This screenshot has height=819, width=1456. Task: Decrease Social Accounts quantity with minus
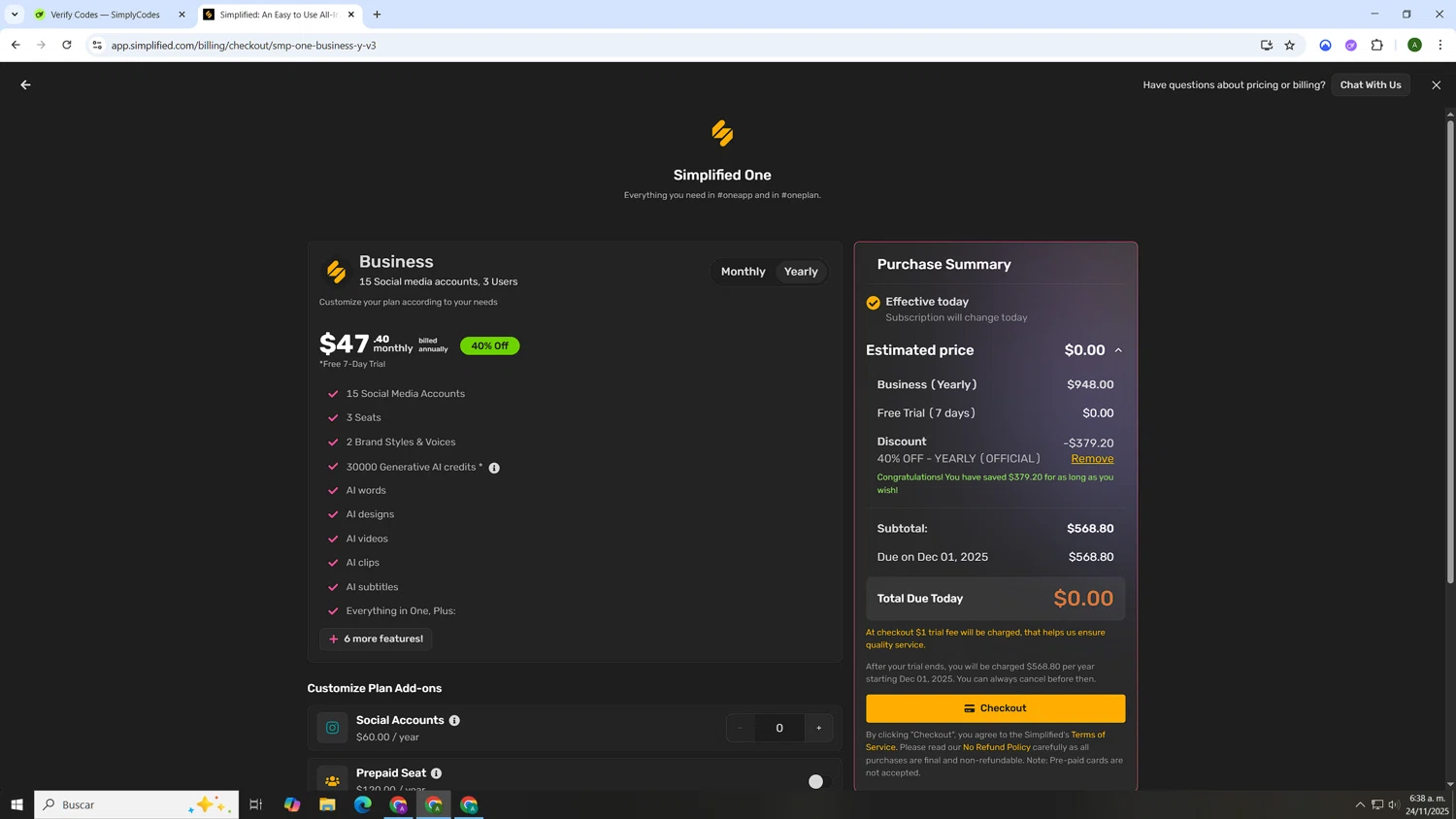click(741, 728)
